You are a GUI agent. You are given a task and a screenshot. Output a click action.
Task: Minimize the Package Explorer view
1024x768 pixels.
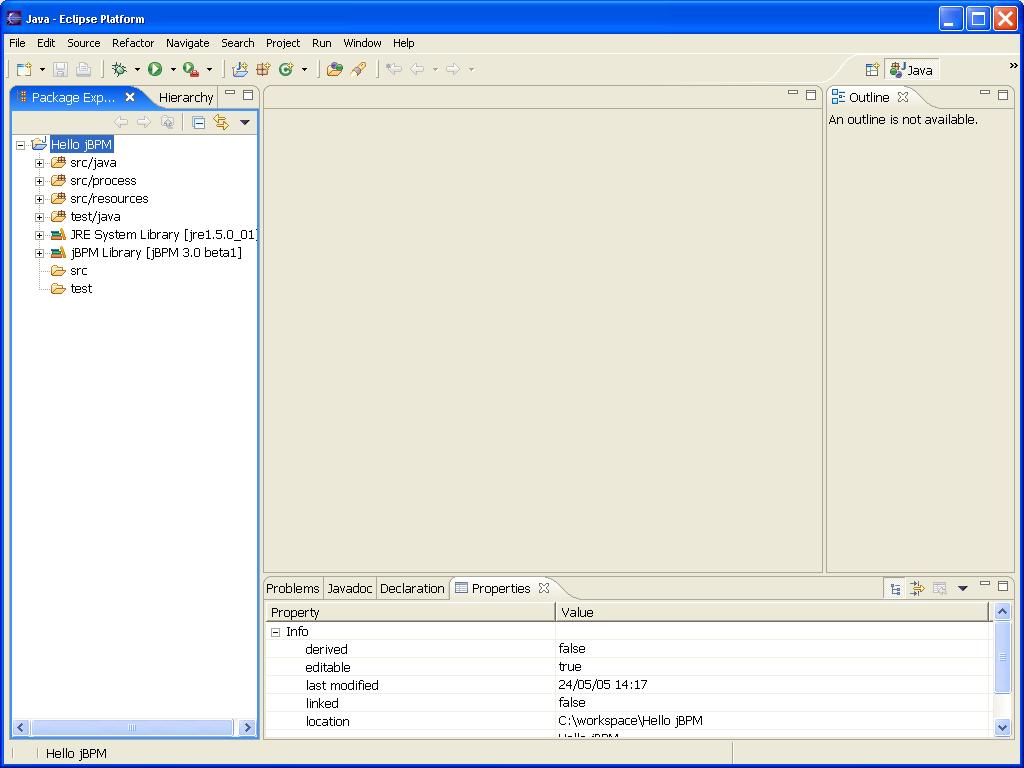click(x=230, y=93)
